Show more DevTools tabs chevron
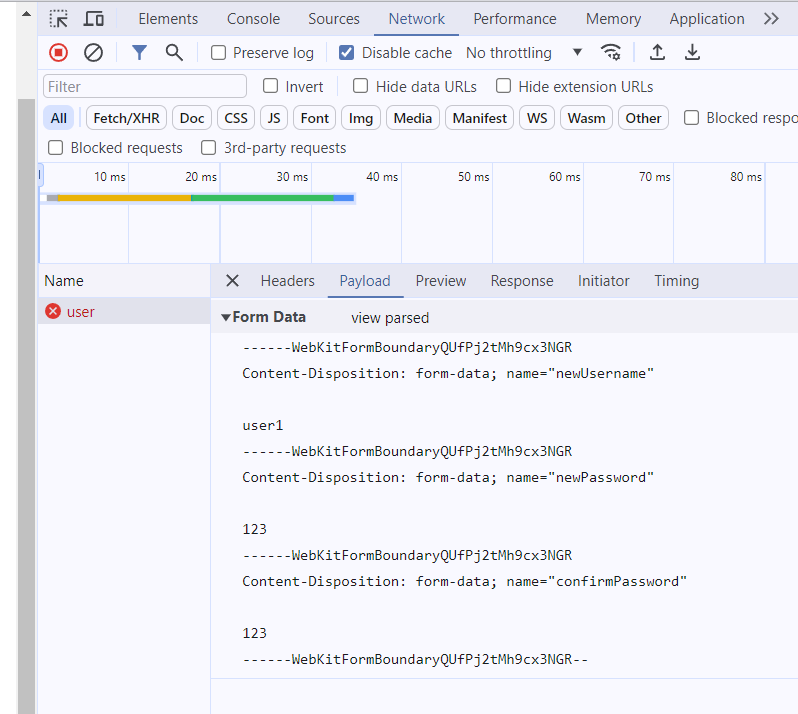Image resolution: width=798 pixels, height=714 pixels. click(x=771, y=19)
